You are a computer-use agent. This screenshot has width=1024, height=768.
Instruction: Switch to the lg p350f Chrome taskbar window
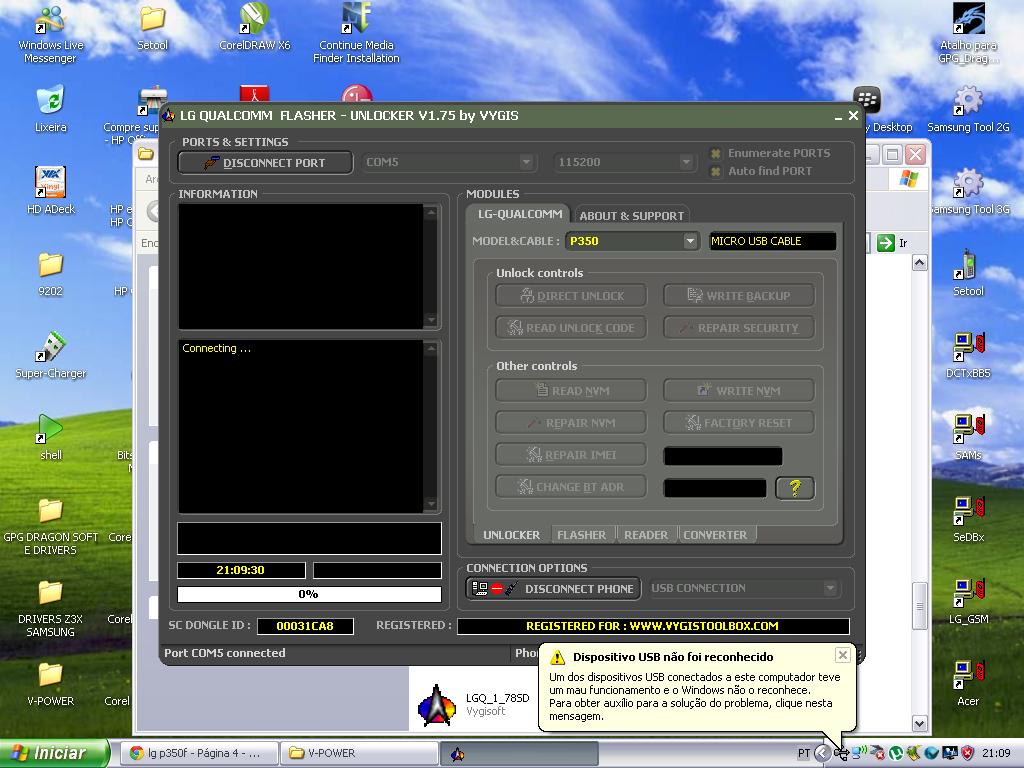pos(199,753)
